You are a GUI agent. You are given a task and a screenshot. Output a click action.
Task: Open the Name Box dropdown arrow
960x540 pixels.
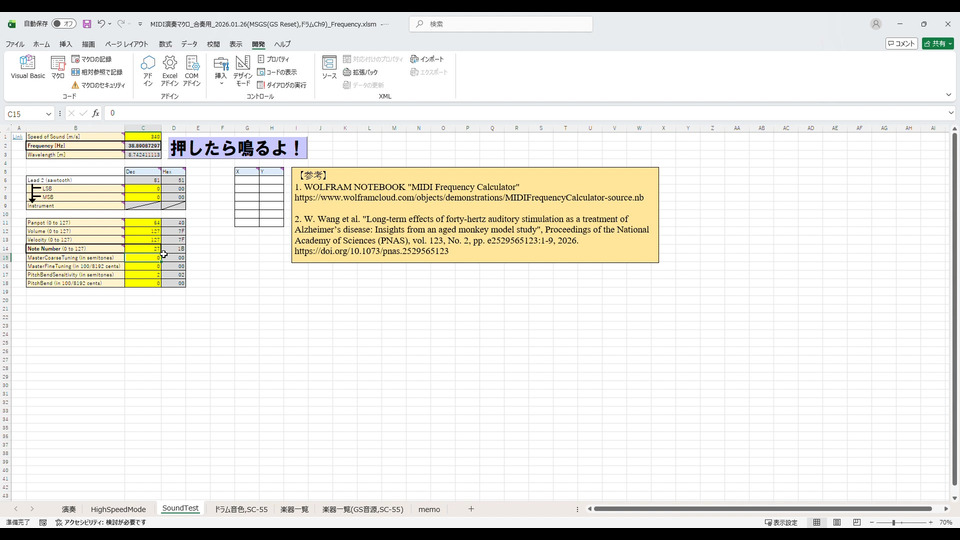pos(49,114)
